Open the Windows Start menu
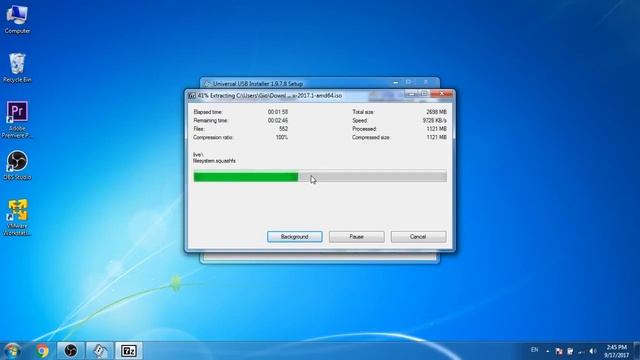Viewport: 640px width, 360px height. click(x=12, y=351)
